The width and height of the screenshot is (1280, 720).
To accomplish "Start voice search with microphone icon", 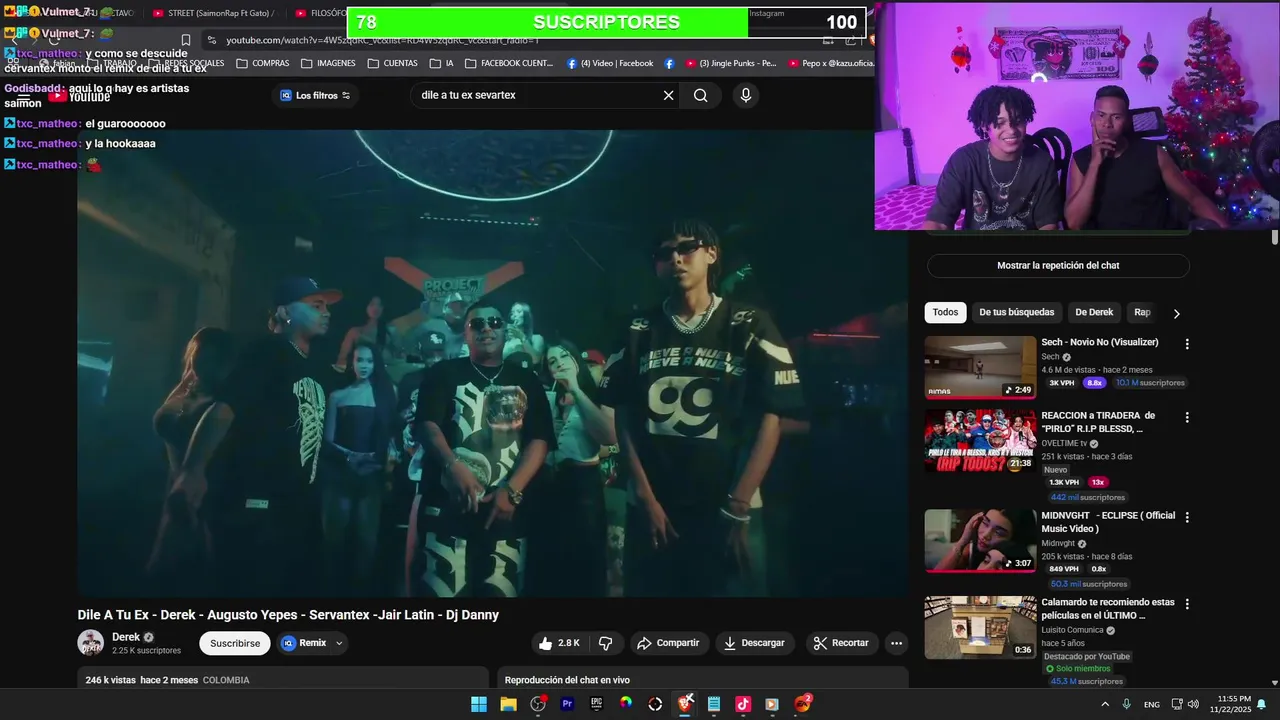I will pyautogui.click(x=745, y=95).
